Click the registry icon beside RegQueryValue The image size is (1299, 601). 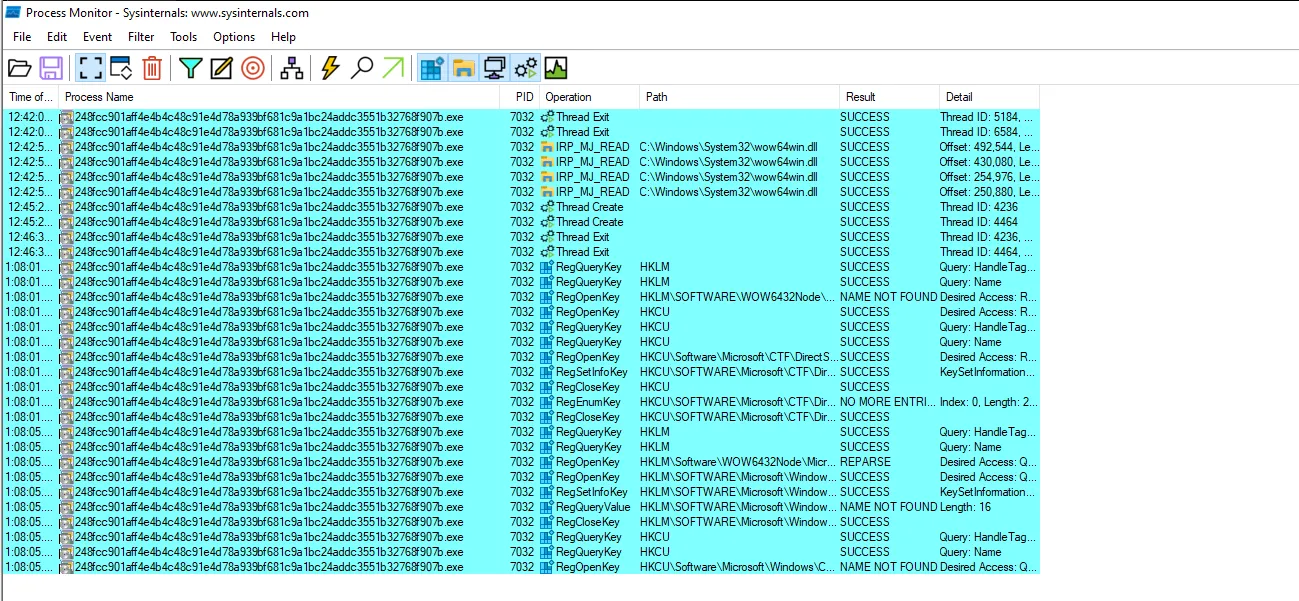point(547,507)
